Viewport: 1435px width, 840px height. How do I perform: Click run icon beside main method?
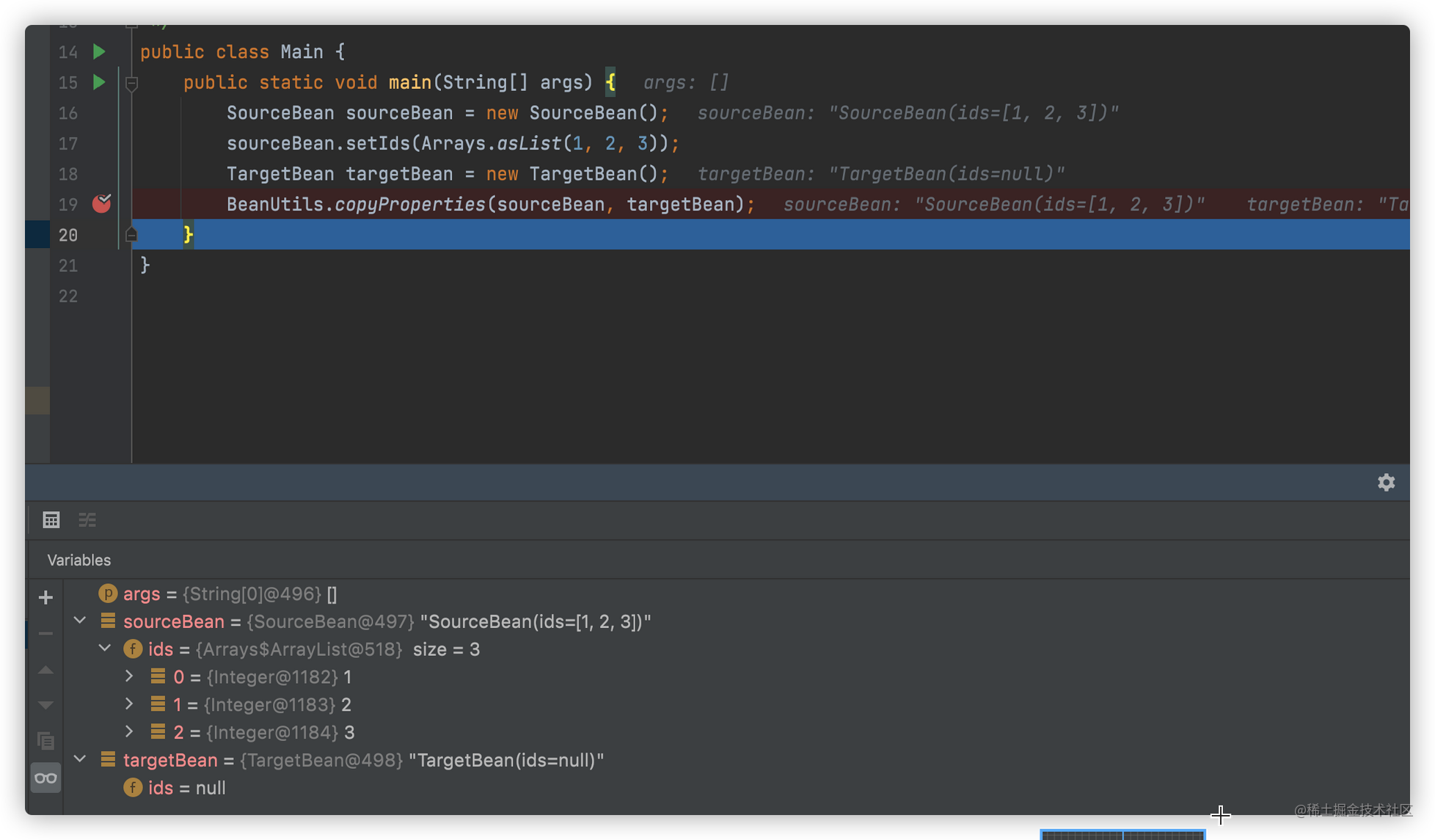point(99,82)
